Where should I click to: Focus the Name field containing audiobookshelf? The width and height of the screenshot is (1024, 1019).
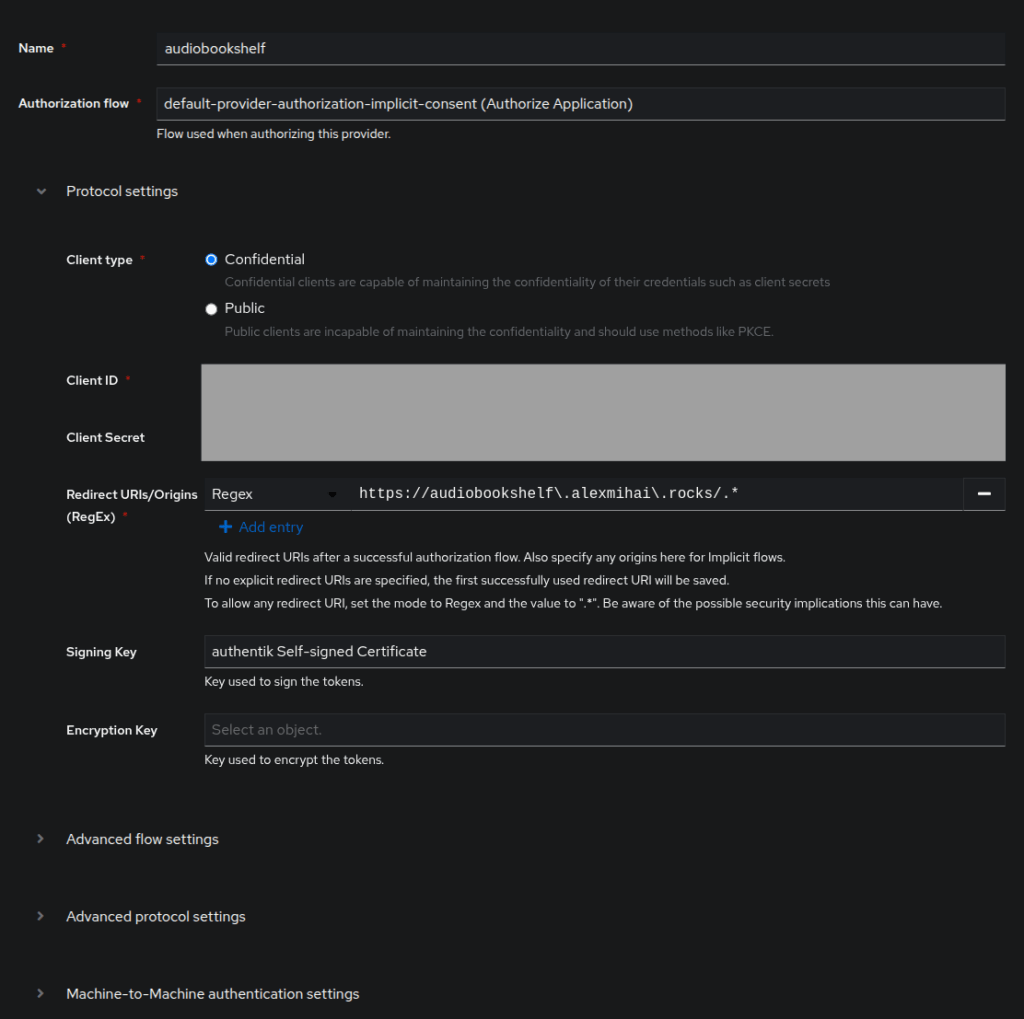pyautogui.click(x=581, y=49)
